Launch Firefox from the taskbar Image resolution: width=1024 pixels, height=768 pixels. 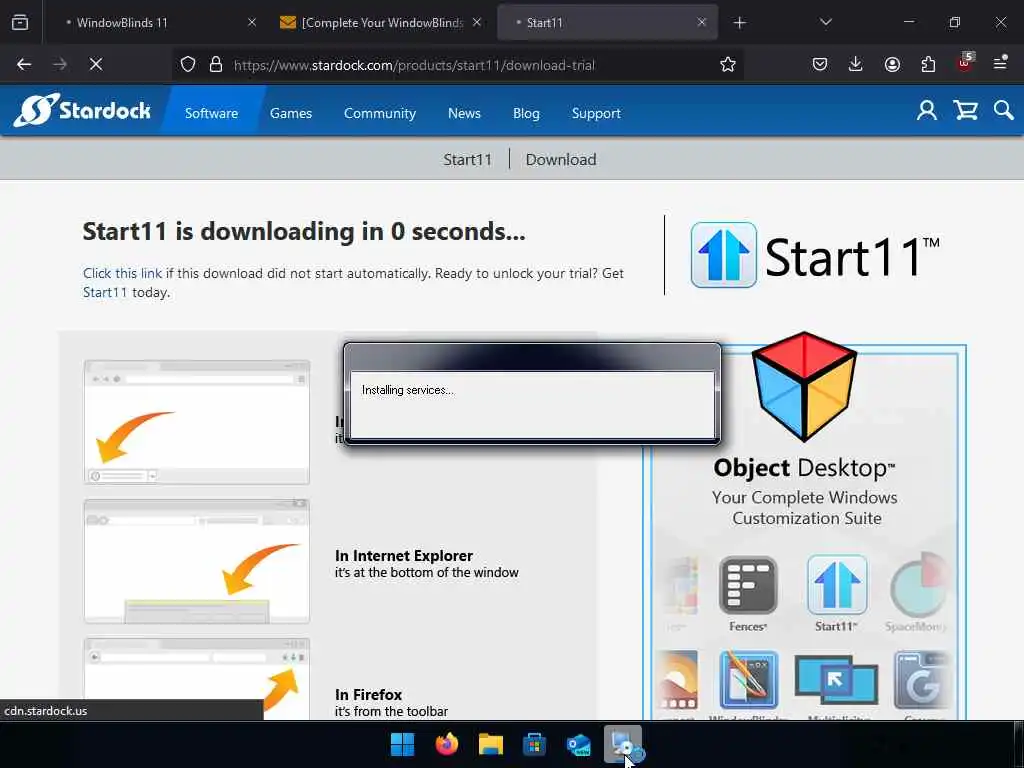click(x=447, y=744)
